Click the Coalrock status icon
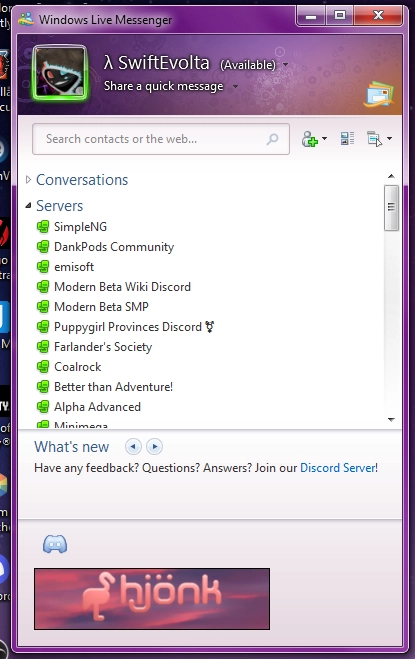 pyautogui.click(x=43, y=367)
